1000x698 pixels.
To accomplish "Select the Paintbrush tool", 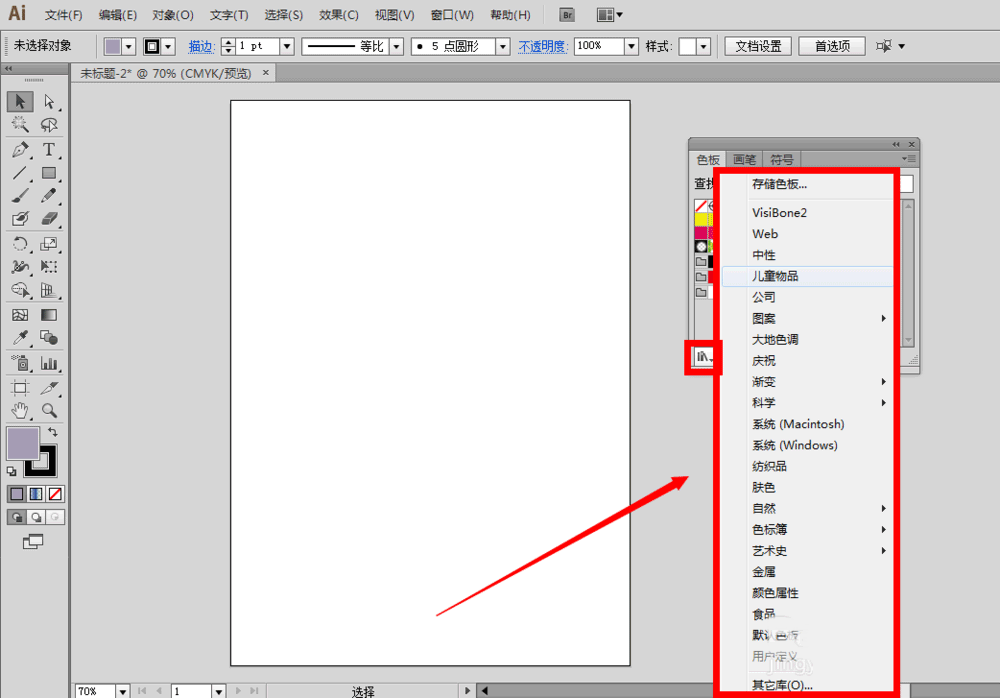I will (x=20, y=196).
